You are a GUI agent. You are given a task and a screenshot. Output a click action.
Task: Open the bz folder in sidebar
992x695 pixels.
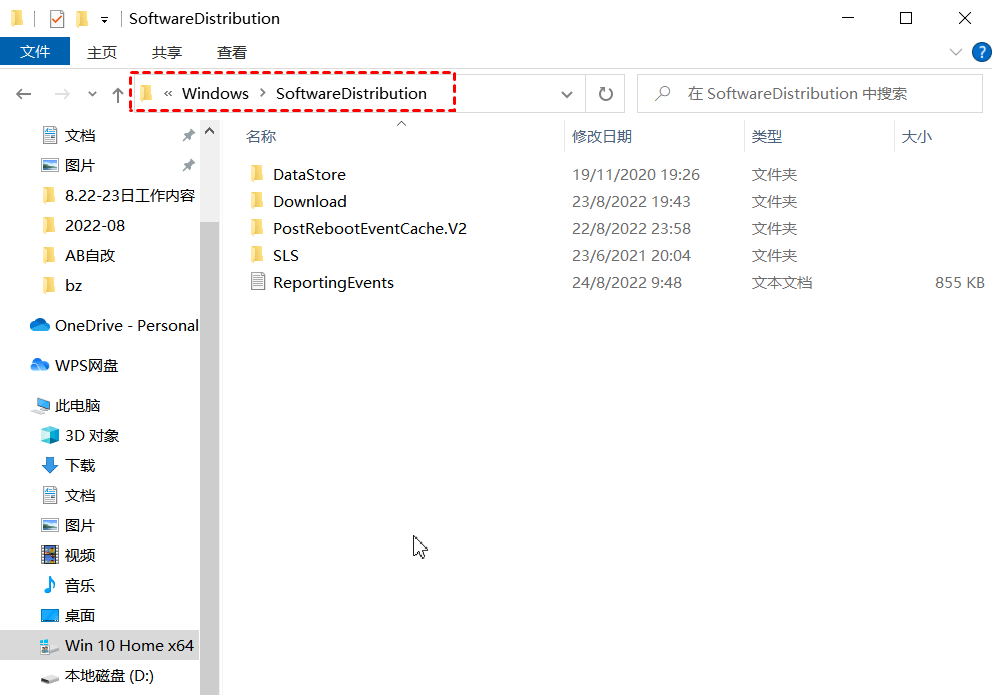point(73,285)
